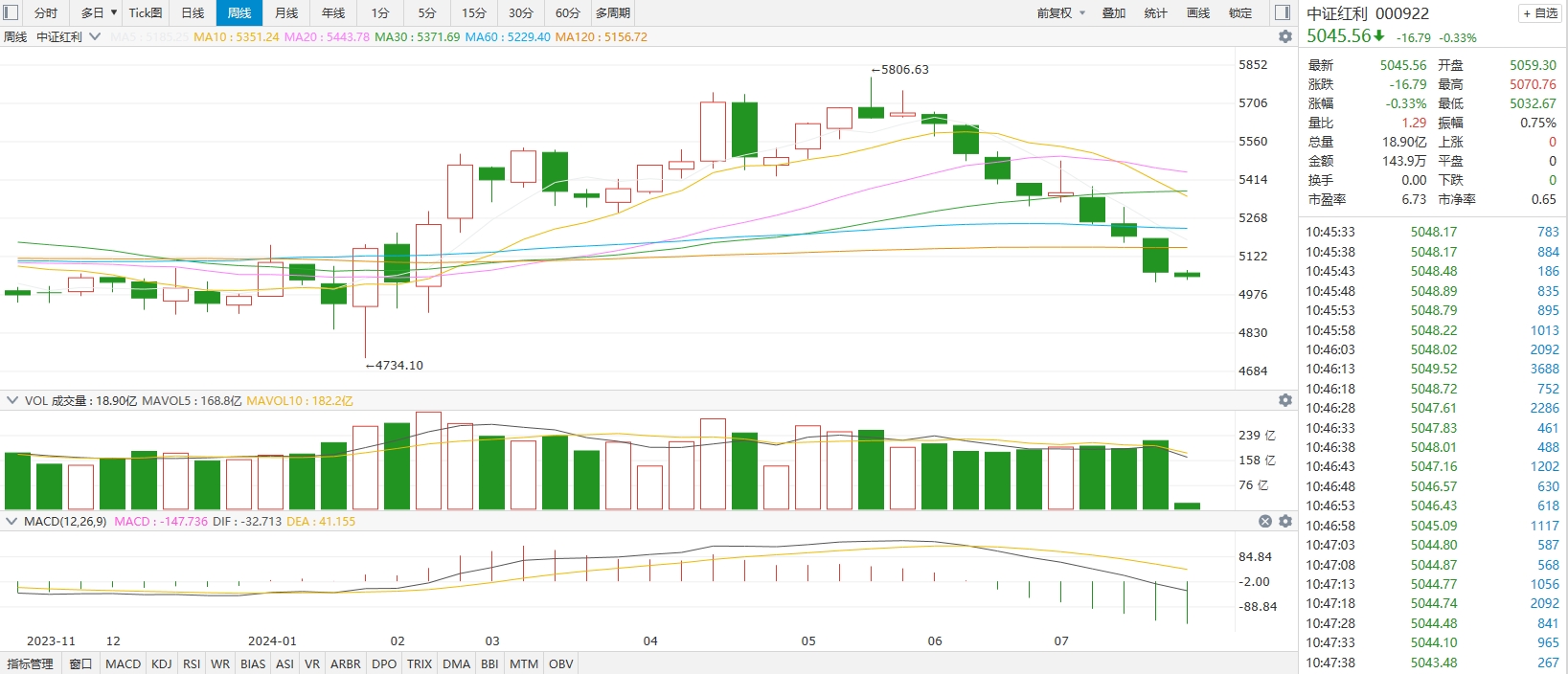This screenshot has width=1568, height=674.
Task: Open VOL indicator settings gear
Action: click(1285, 400)
